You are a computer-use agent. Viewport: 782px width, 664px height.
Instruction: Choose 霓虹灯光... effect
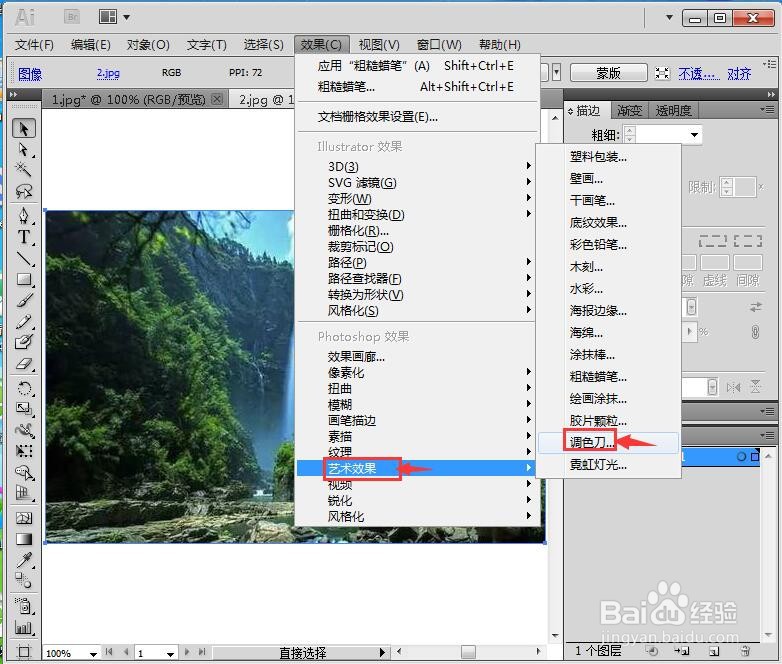click(x=608, y=464)
